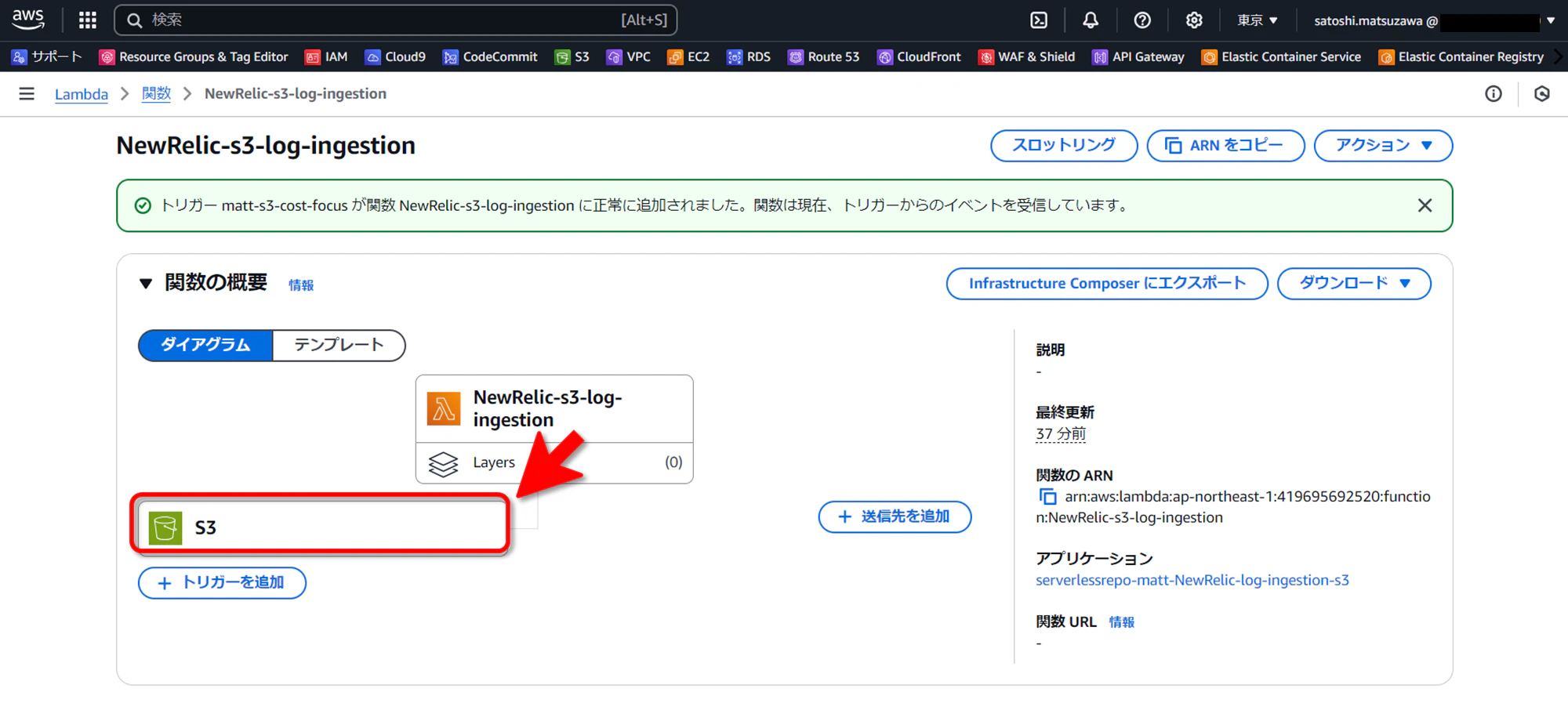Click into the AWS search field

pos(396,20)
